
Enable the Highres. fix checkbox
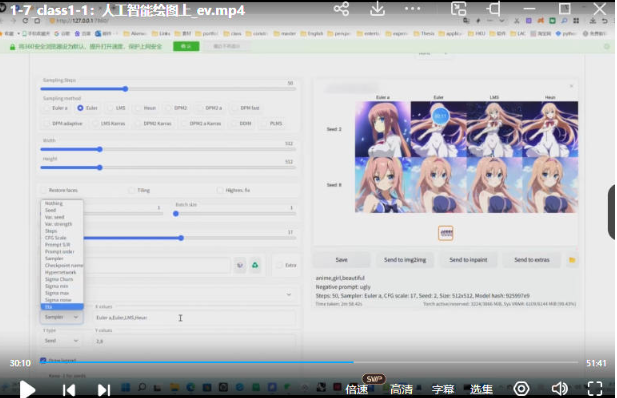coord(220,190)
